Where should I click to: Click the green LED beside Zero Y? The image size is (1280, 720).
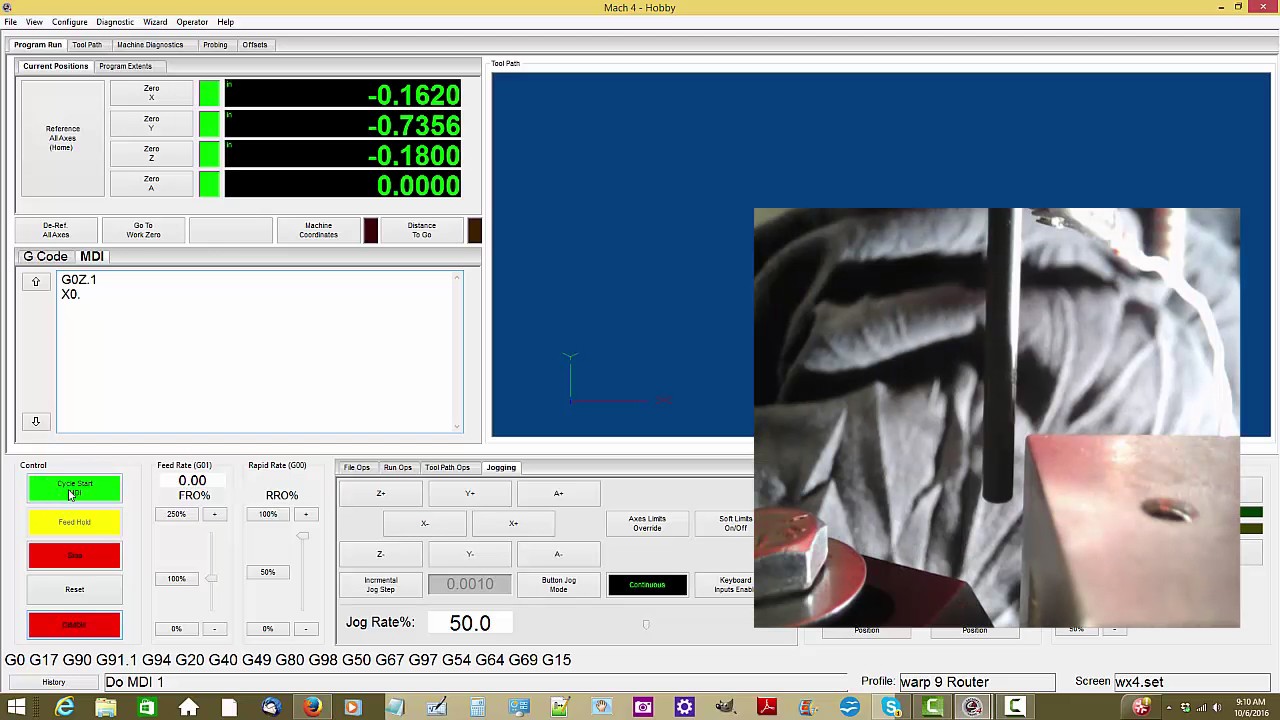point(209,124)
